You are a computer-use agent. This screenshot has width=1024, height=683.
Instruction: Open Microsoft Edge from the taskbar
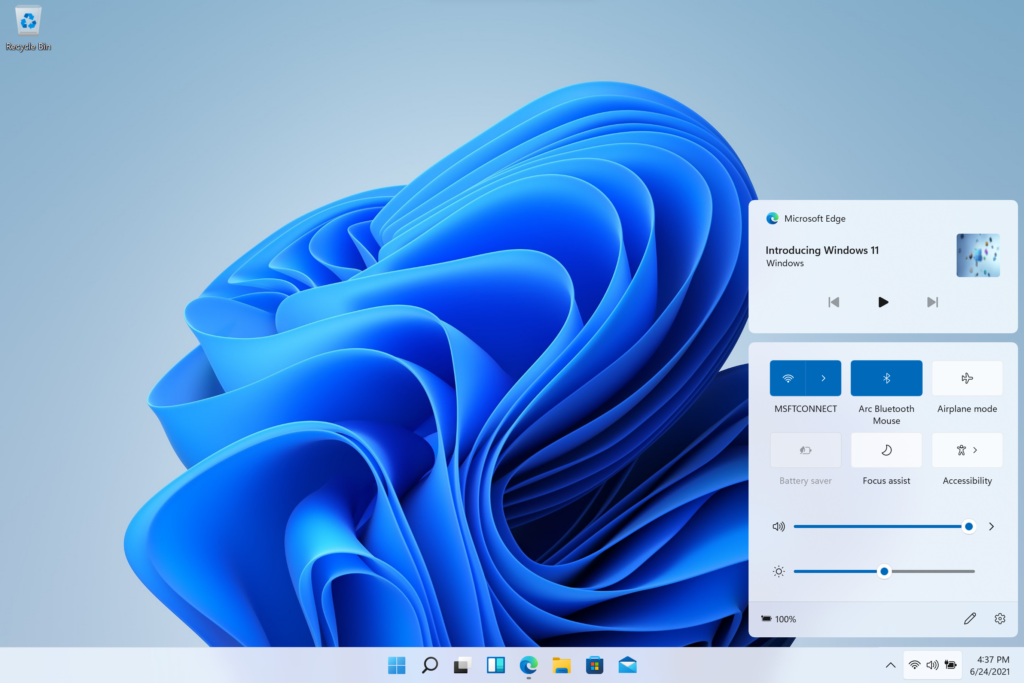[x=527, y=664]
